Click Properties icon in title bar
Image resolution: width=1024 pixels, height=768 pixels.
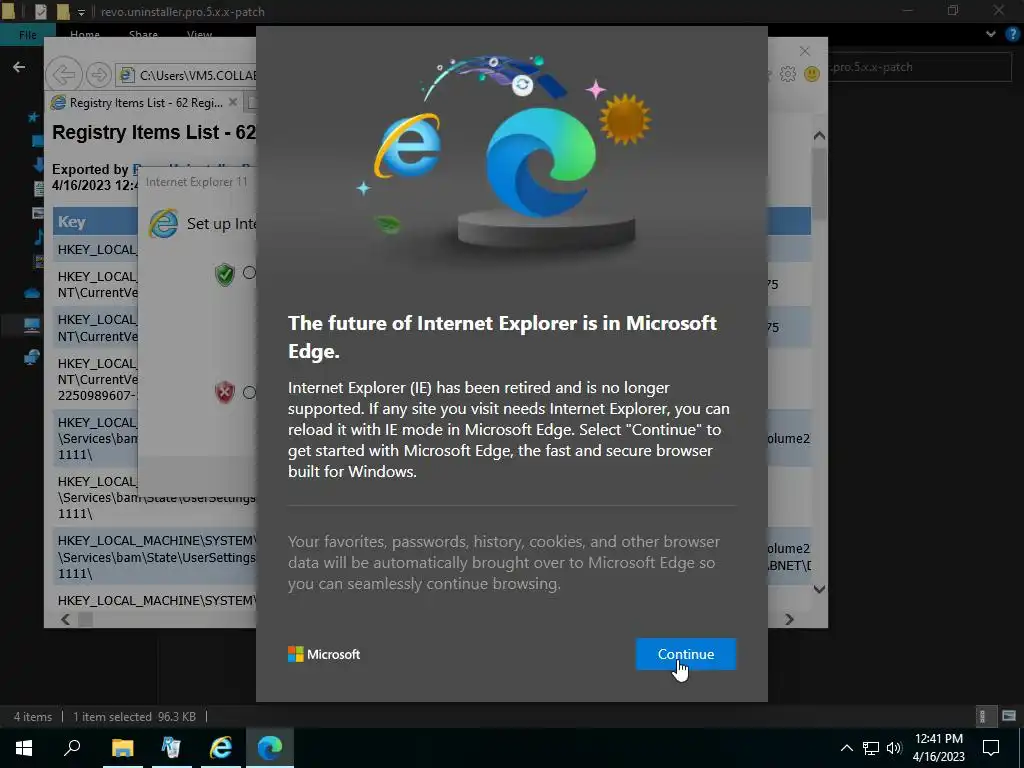40,11
